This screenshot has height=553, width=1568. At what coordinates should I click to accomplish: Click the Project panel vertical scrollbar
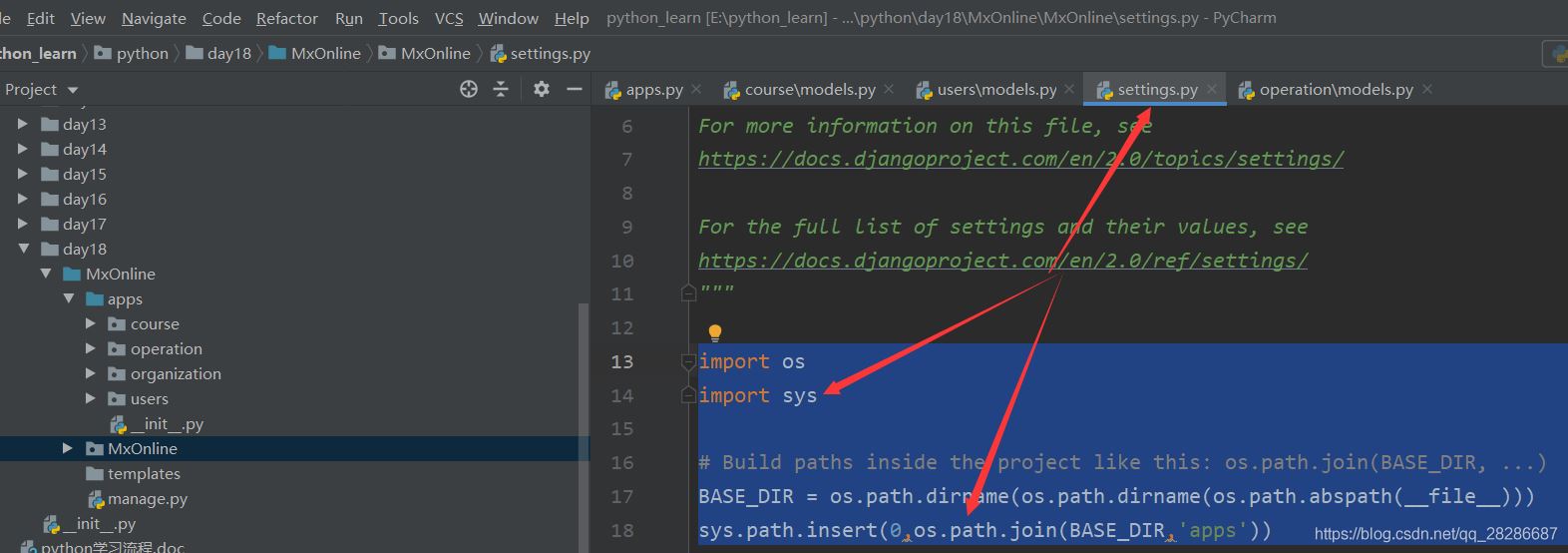coord(584,419)
